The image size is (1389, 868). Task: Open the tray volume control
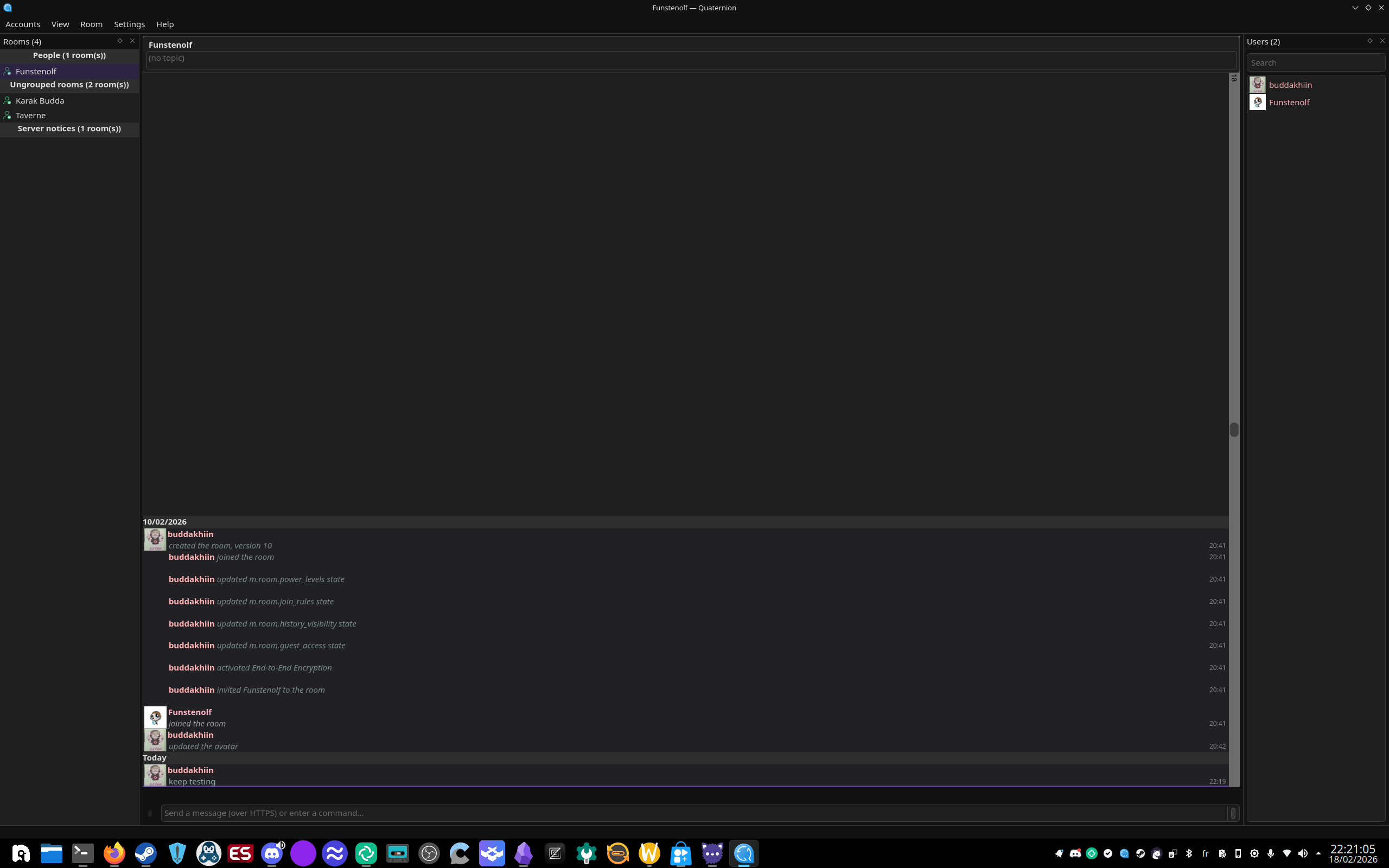(x=1302, y=854)
